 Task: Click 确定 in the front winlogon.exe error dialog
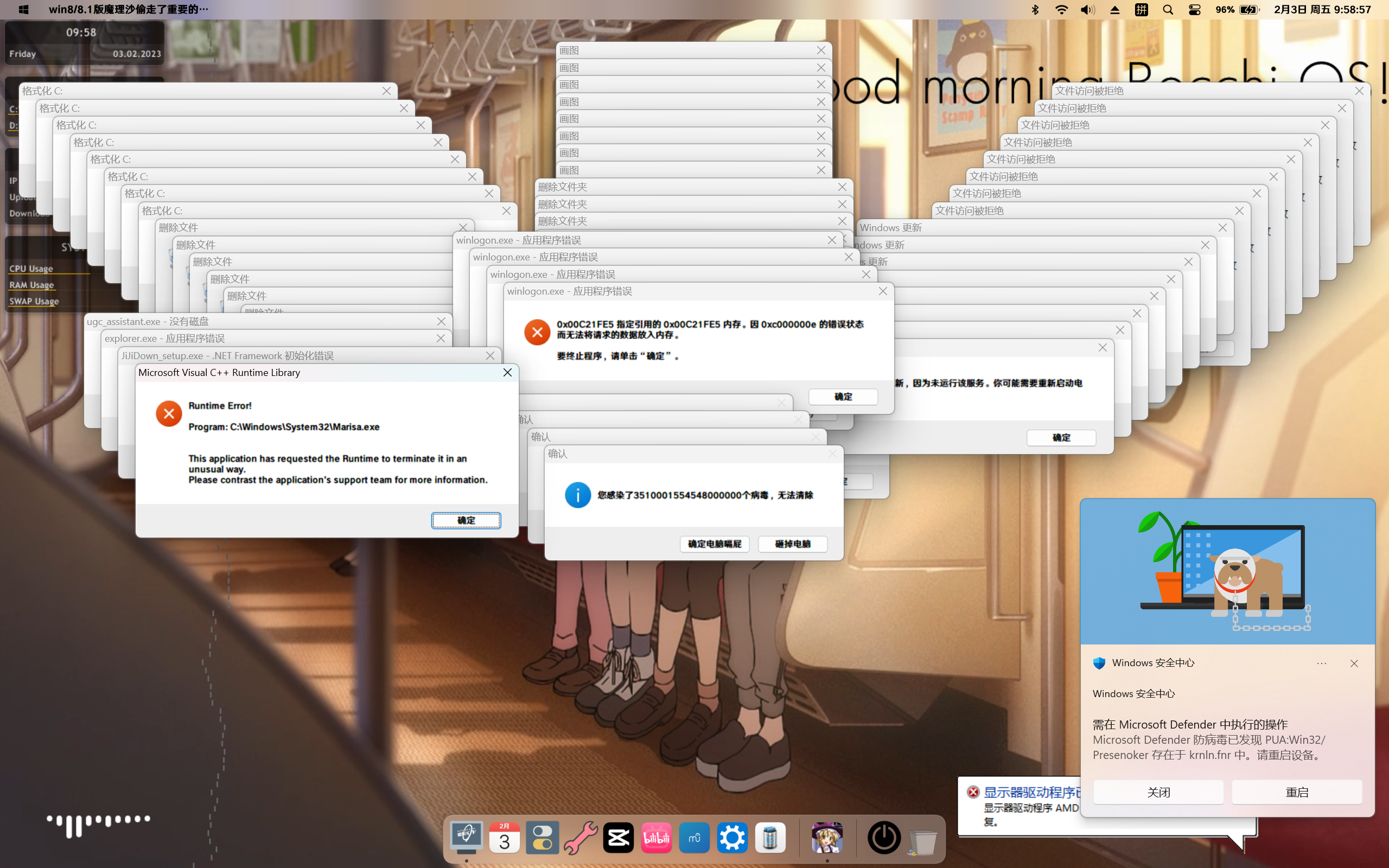click(x=843, y=397)
